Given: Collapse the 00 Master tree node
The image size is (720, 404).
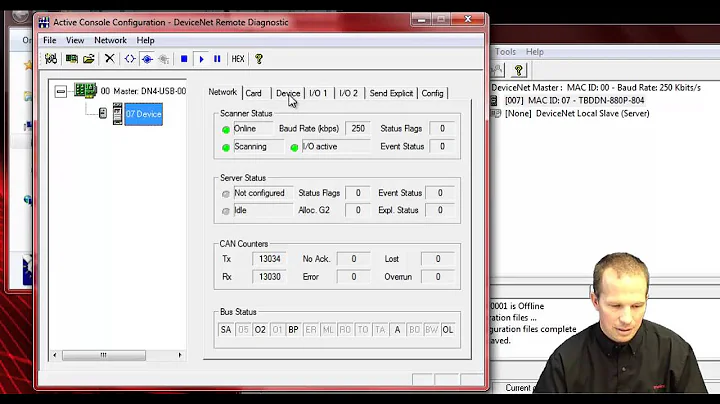Looking at the screenshot, I should point(61,91).
